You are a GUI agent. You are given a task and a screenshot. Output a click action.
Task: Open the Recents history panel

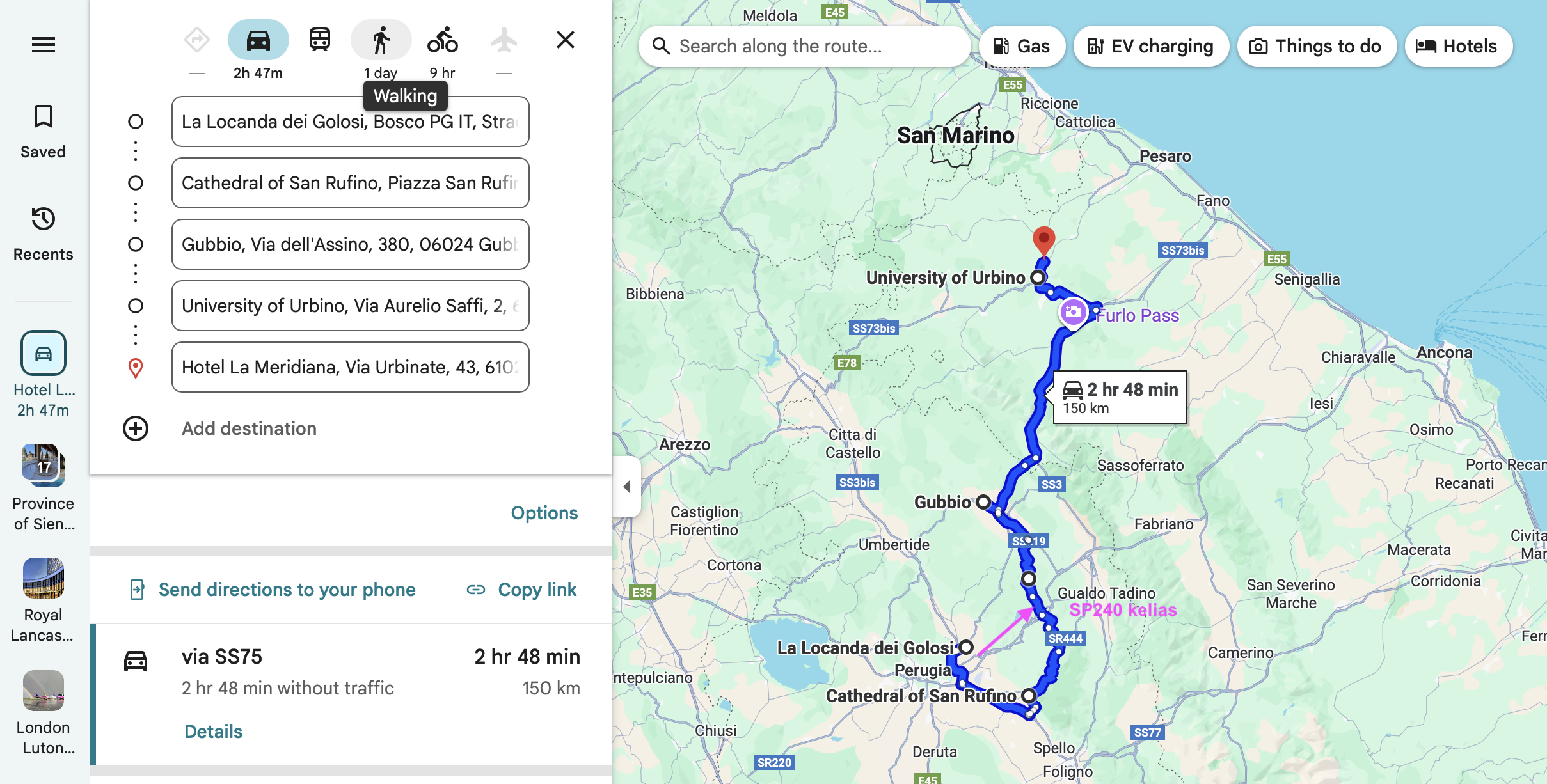click(43, 233)
